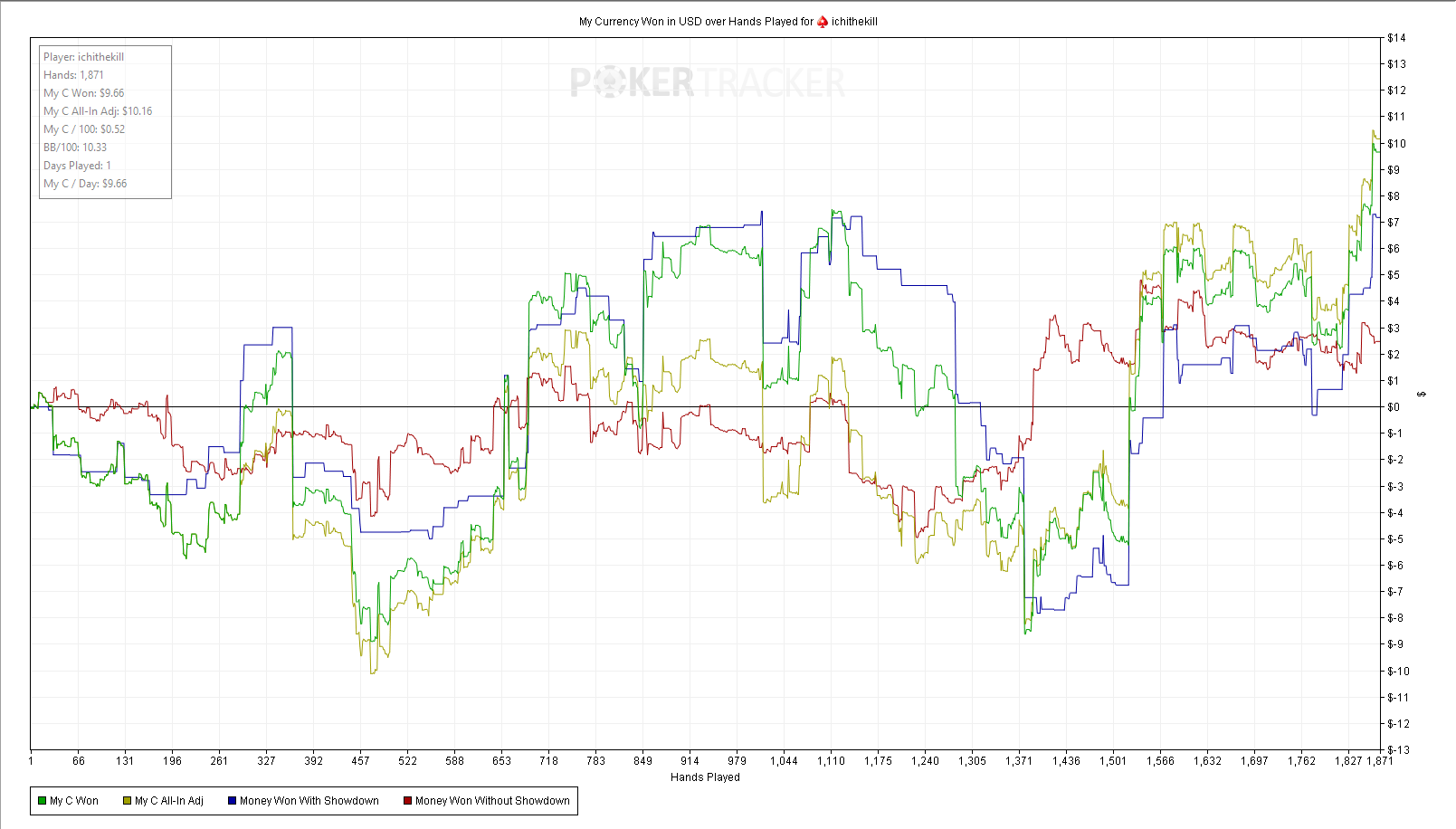Click the "Hands: 1,871" stat line

(x=74, y=75)
